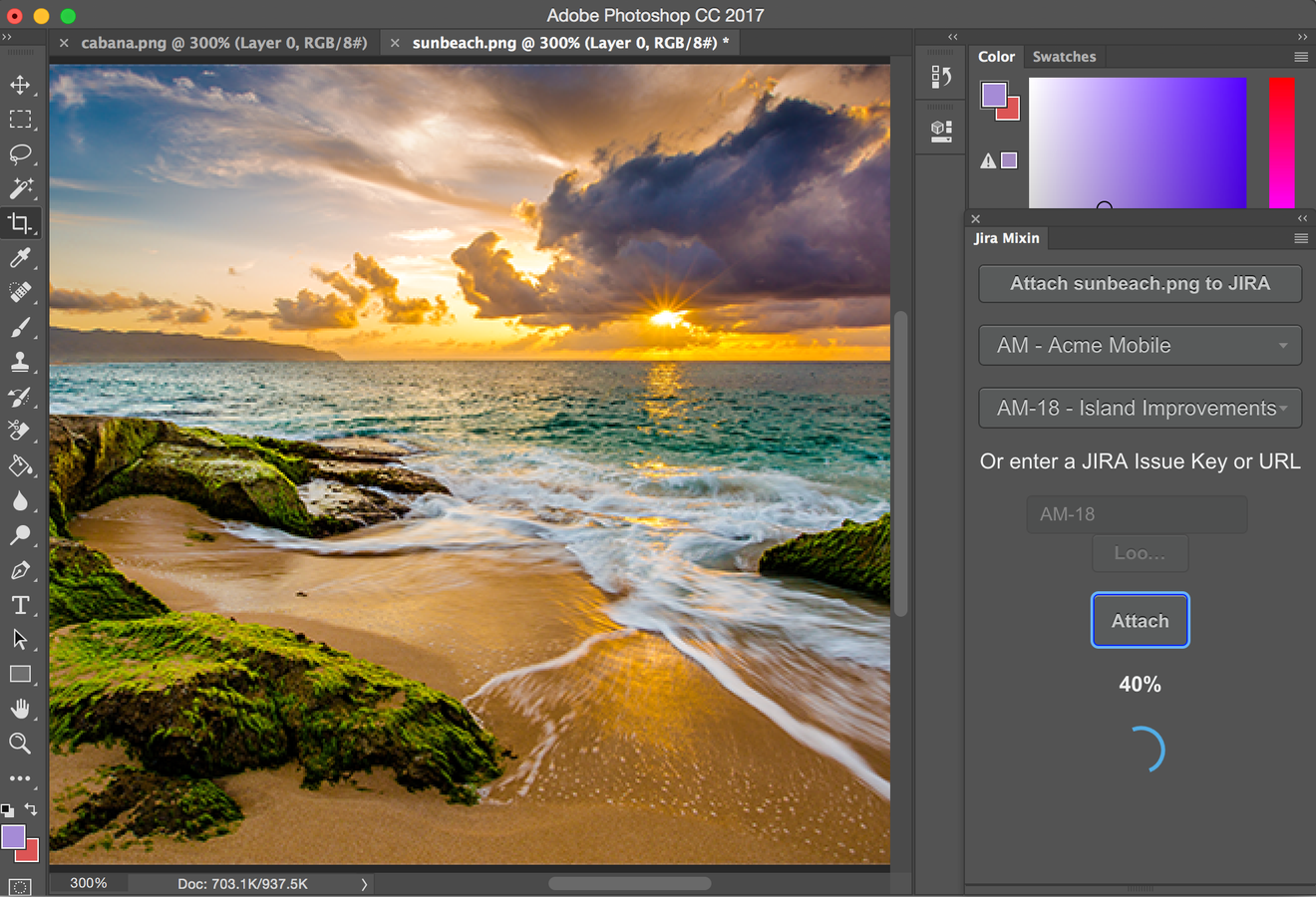
Task: Reset to default foreground and background colors
Action: coord(8,810)
